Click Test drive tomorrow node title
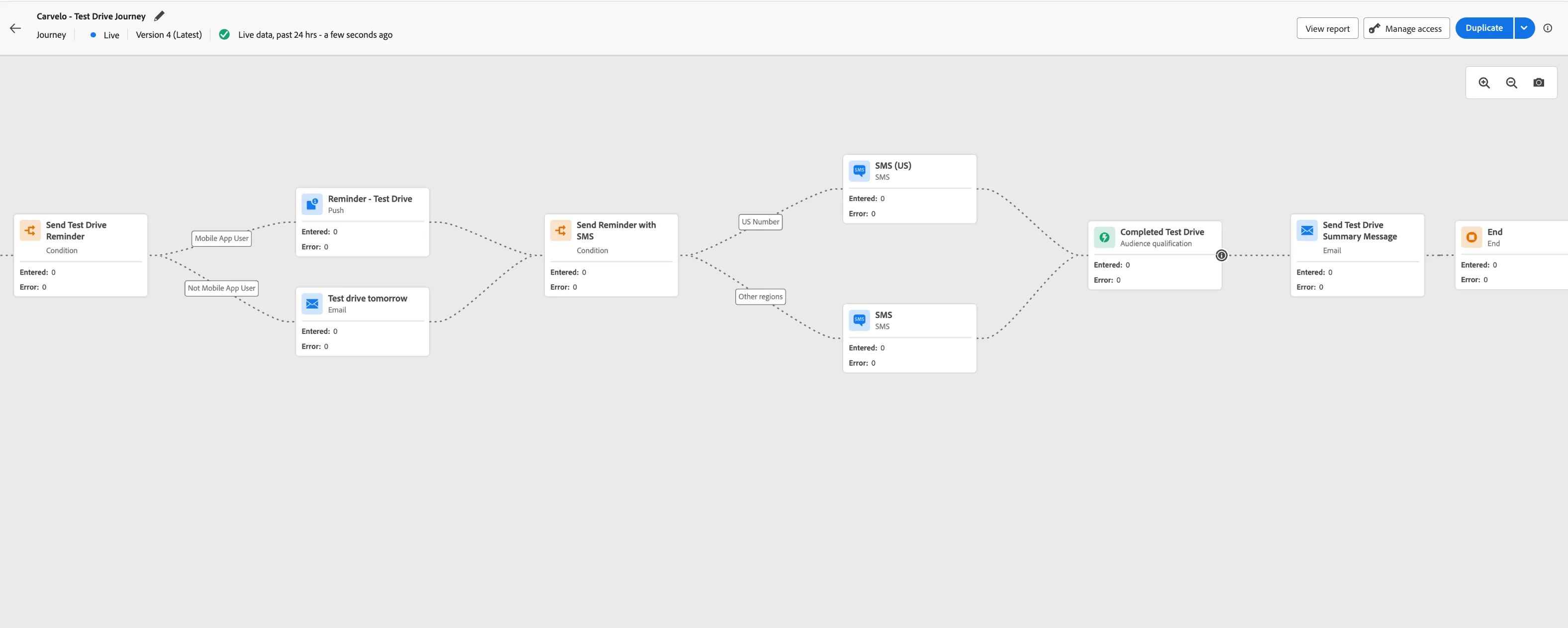 click(368, 298)
